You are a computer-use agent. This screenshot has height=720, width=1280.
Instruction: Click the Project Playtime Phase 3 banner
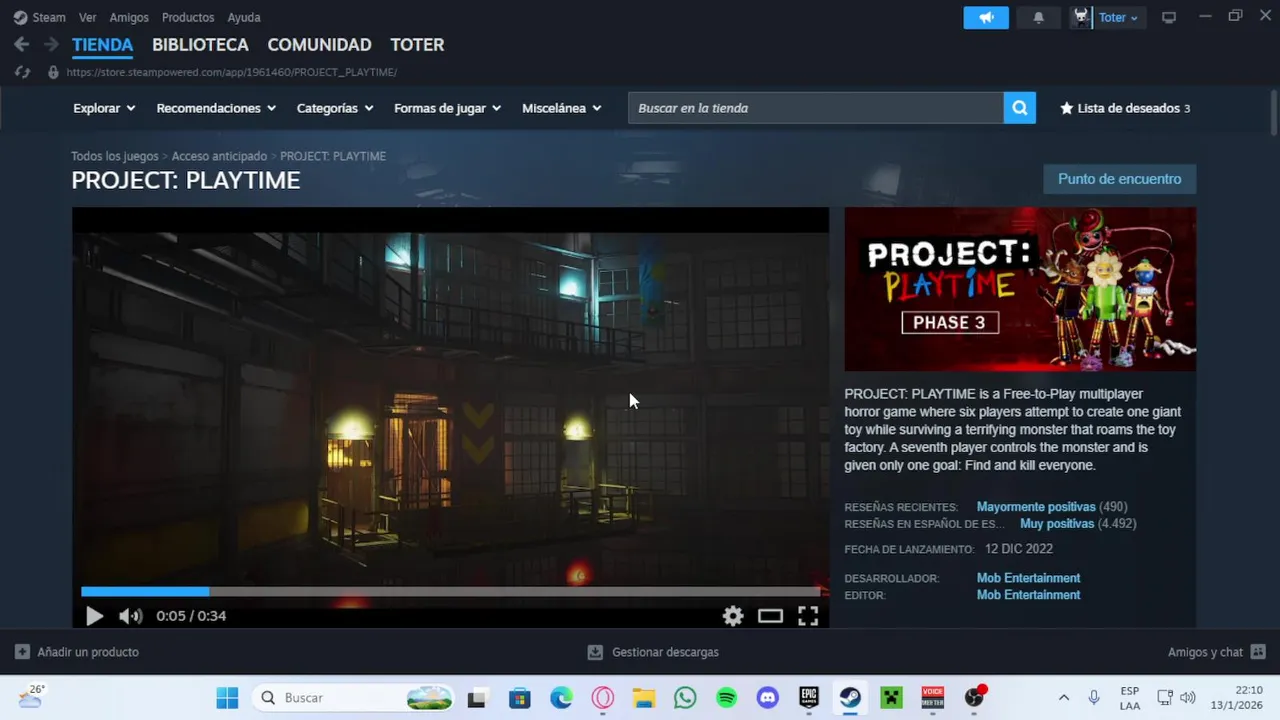click(x=1020, y=289)
